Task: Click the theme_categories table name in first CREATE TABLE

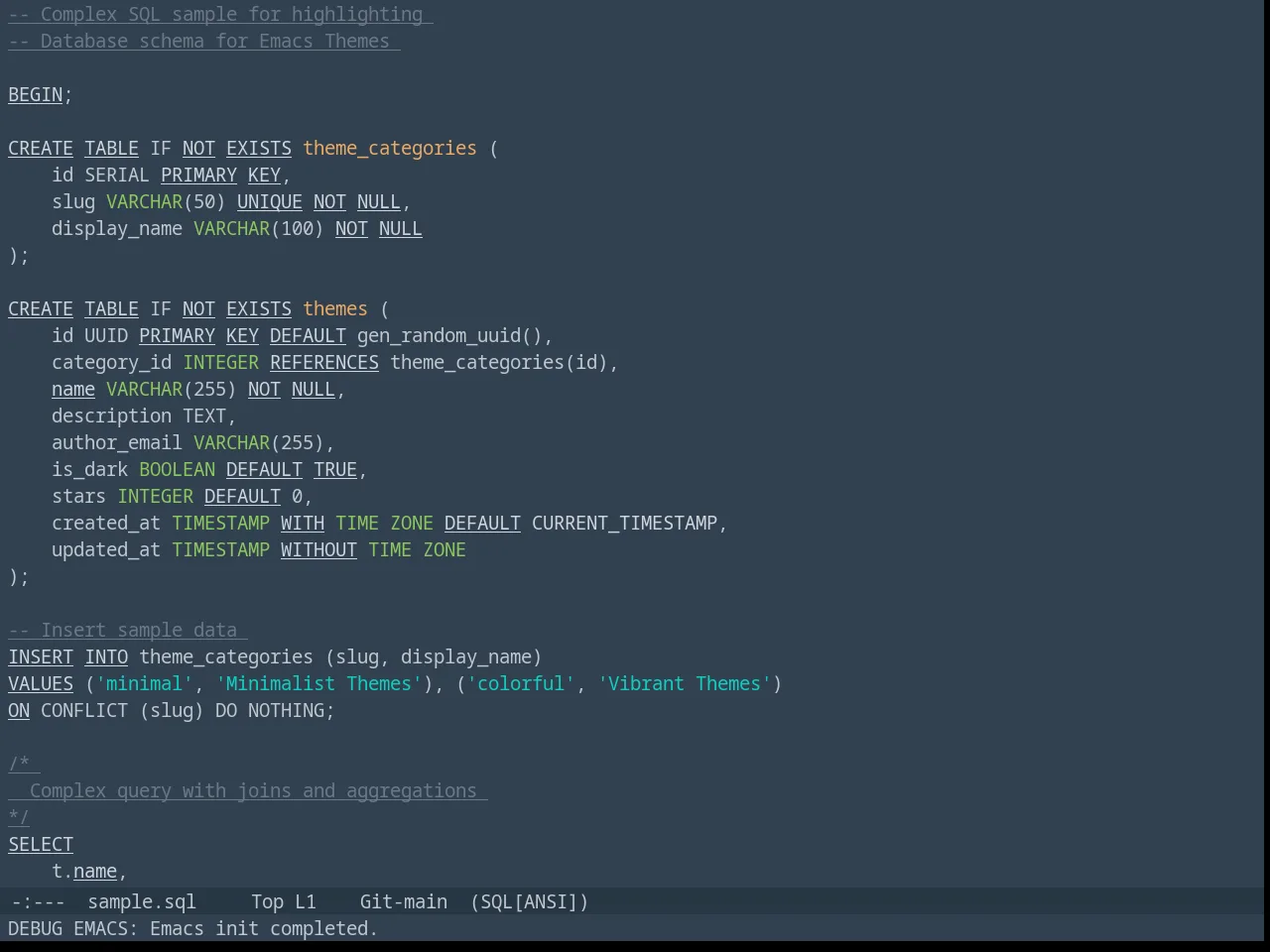Action: [390, 149]
